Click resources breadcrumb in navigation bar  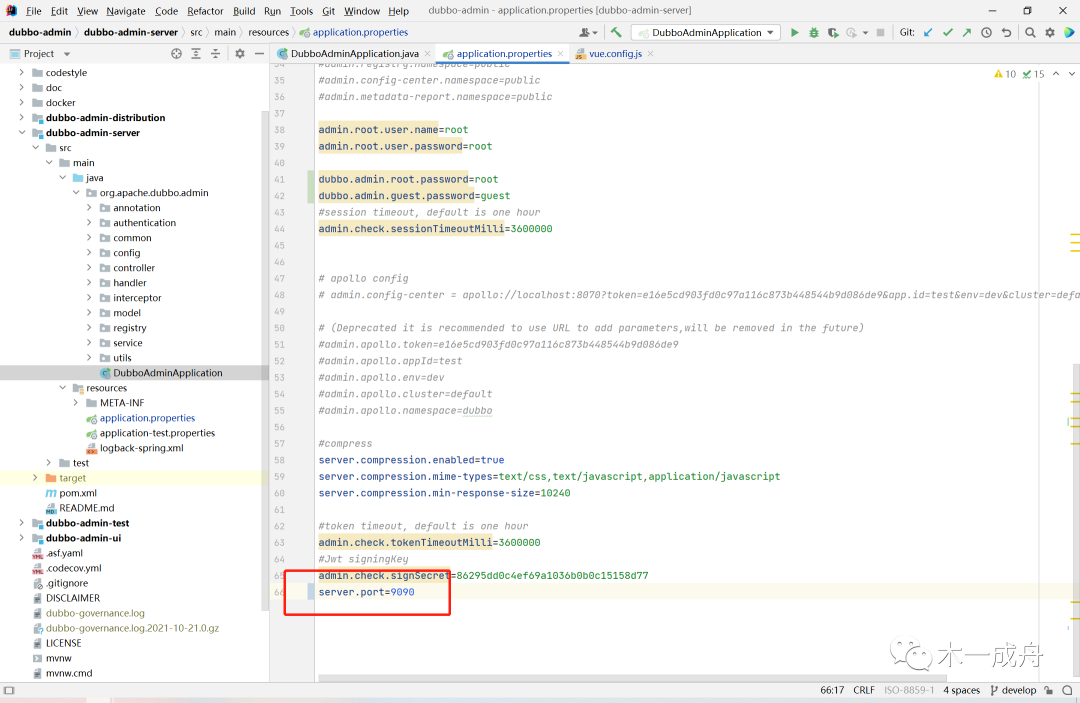[269, 32]
